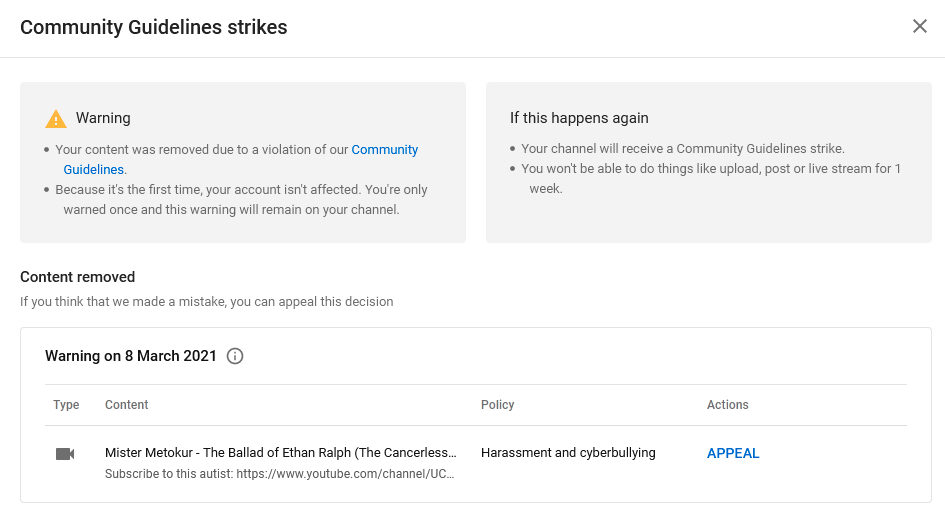Click "You won't be able to do things" bullet

(711, 178)
